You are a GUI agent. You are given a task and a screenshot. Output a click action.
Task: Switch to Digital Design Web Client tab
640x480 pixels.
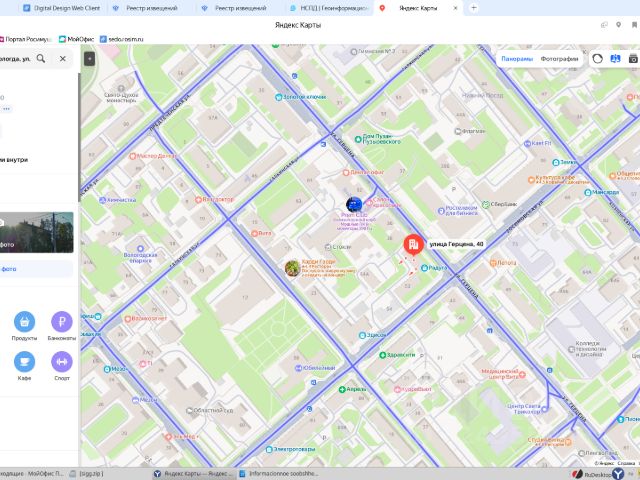[62, 8]
